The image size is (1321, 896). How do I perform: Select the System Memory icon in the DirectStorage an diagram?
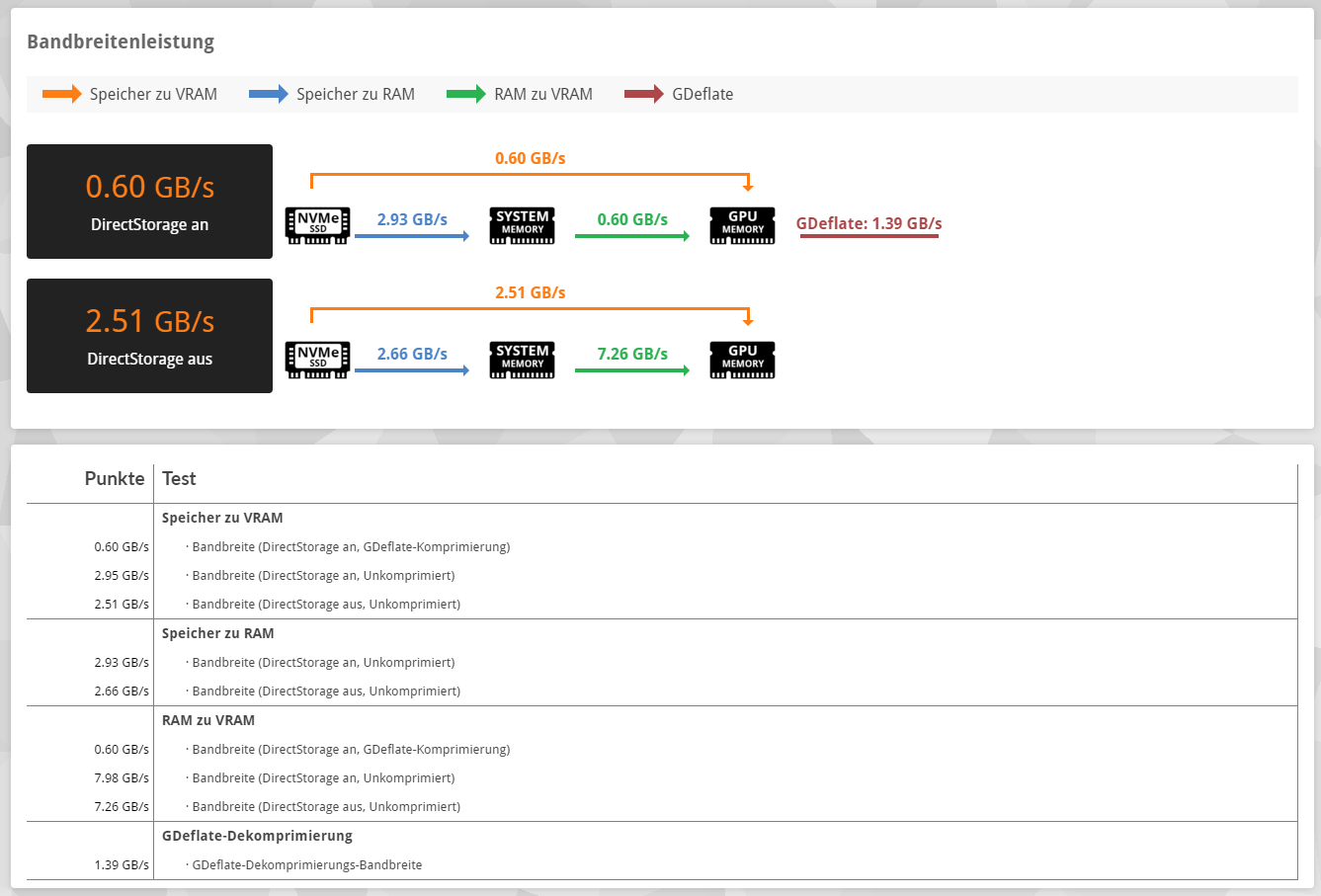(x=523, y=225)
